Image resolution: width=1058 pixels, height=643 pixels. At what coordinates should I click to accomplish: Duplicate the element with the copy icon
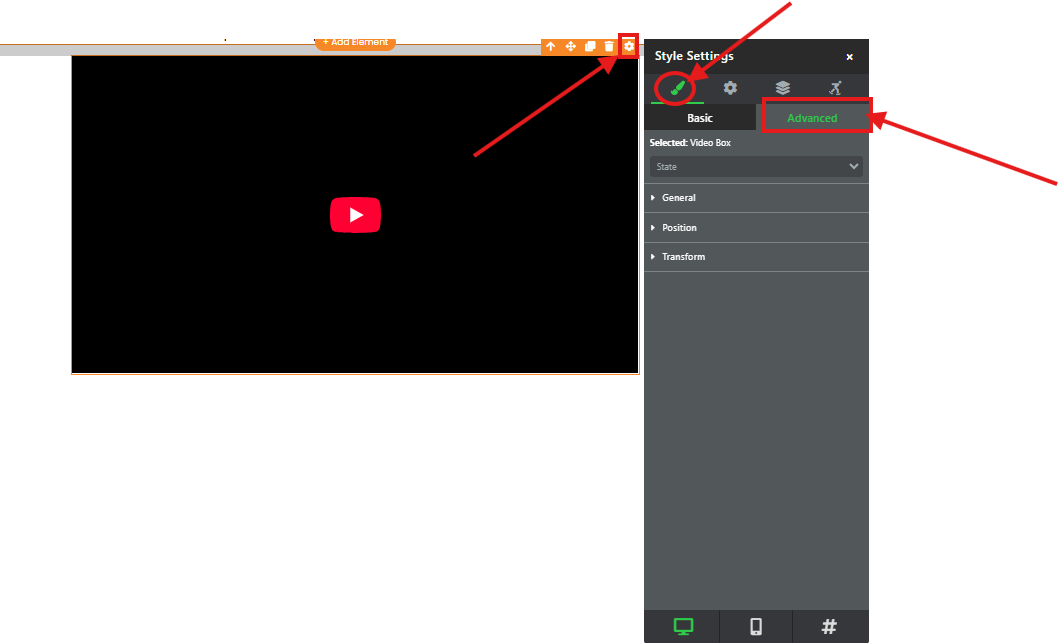(x=590, y=47)
